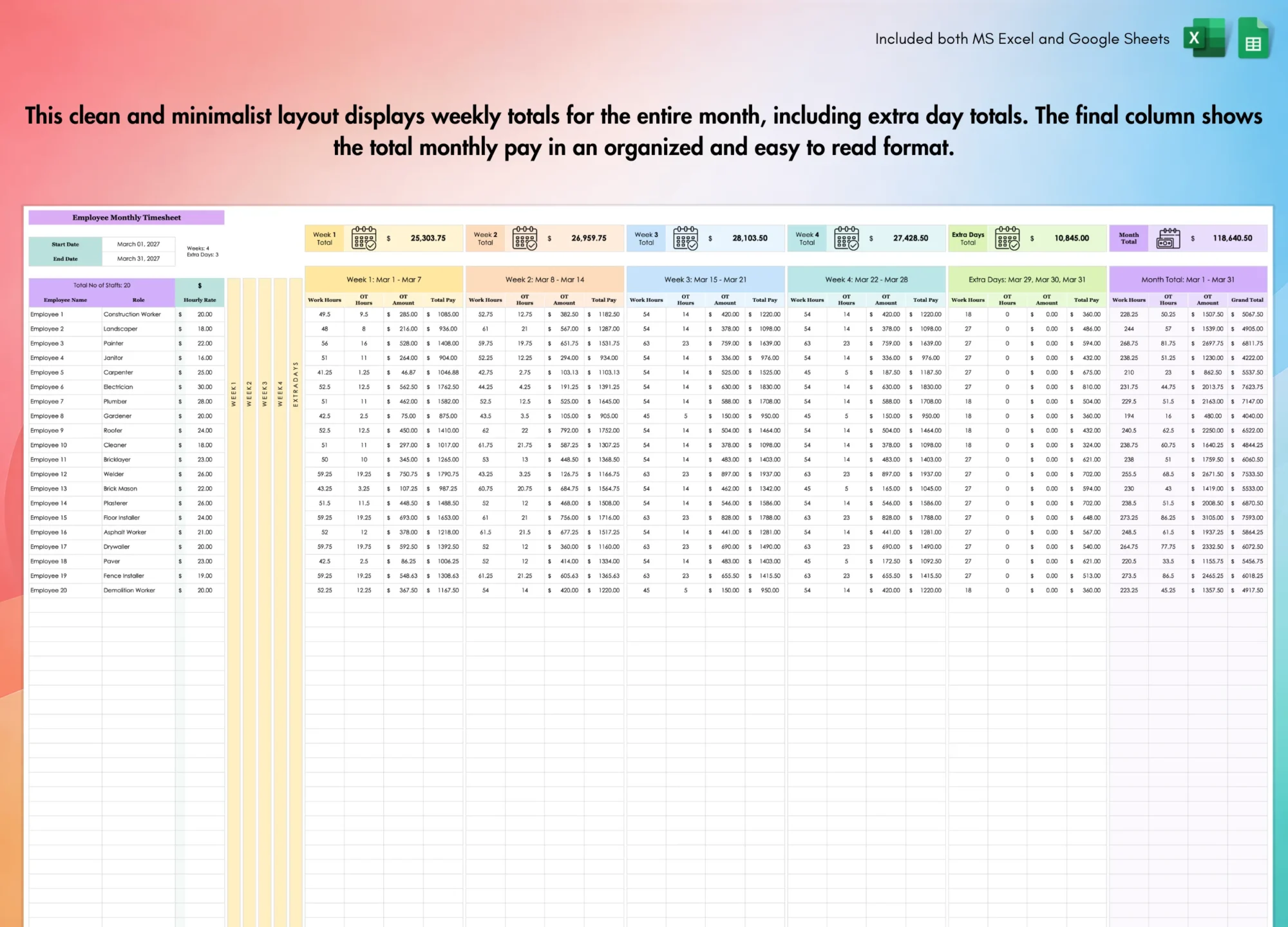The width and height of the screenshot is (1288, 927).
Task: Select the Fence Installer role cell
Action: point(138,576)
